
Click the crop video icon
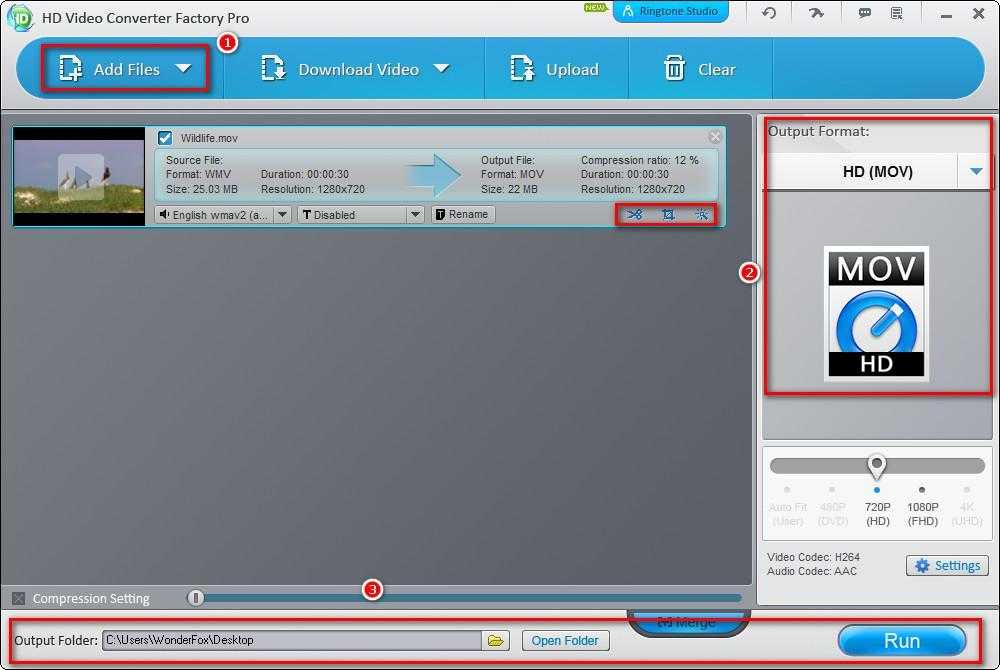coord(668,214)
